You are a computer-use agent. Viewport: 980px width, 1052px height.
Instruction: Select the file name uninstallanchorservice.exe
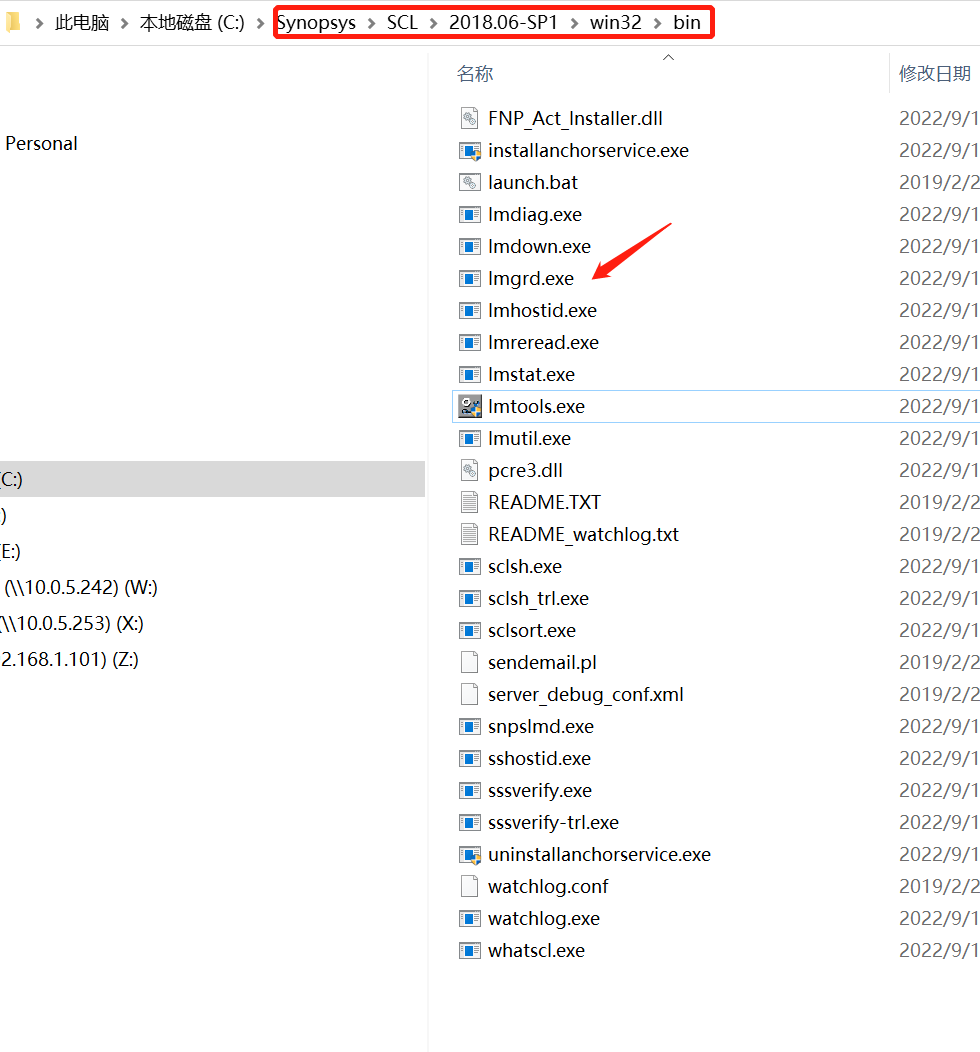[x=599, y=855]
